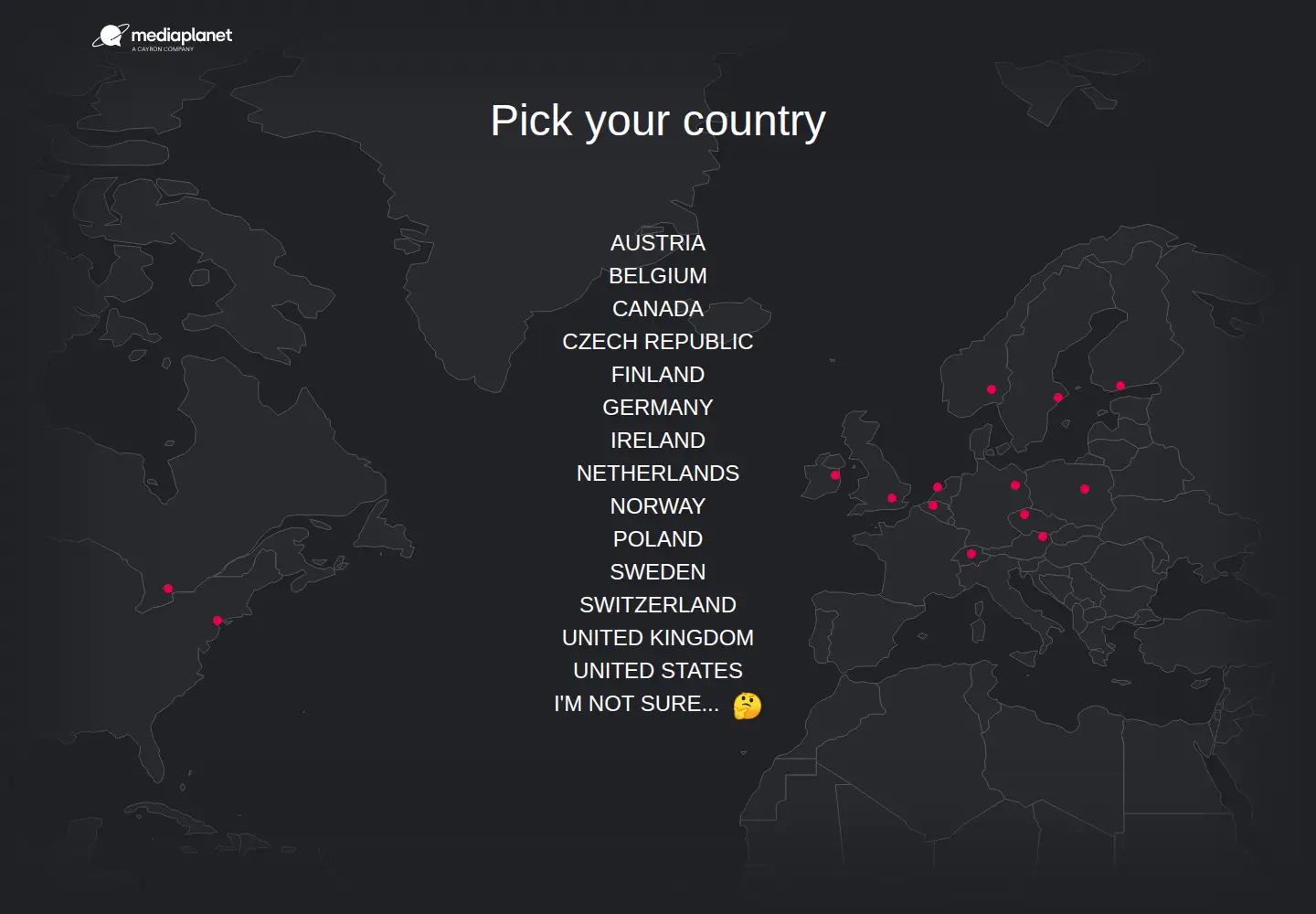Select Finland as your country
Image resolution: width=1316 pixels, height=914 pixels.
point(658,375)
